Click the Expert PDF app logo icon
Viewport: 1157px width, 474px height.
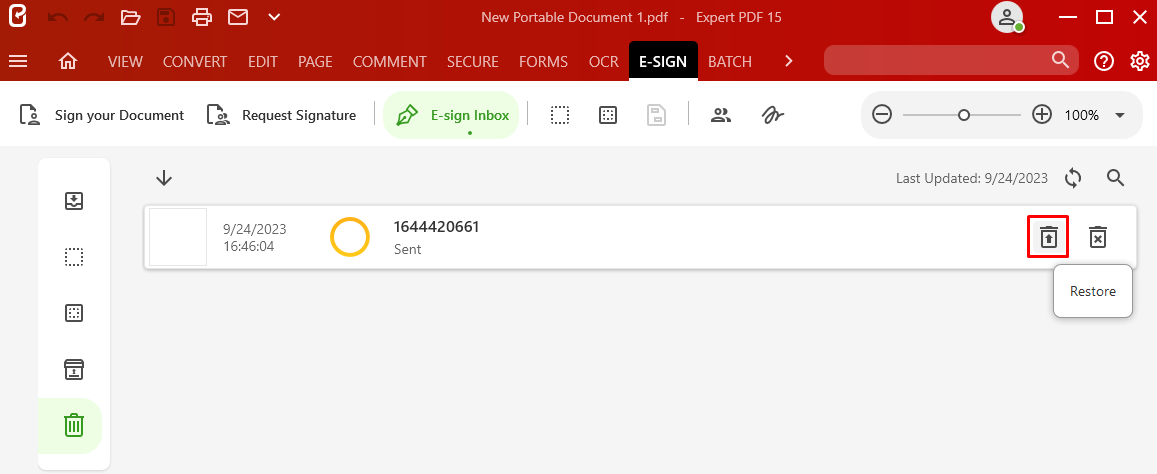click(17, 16)
